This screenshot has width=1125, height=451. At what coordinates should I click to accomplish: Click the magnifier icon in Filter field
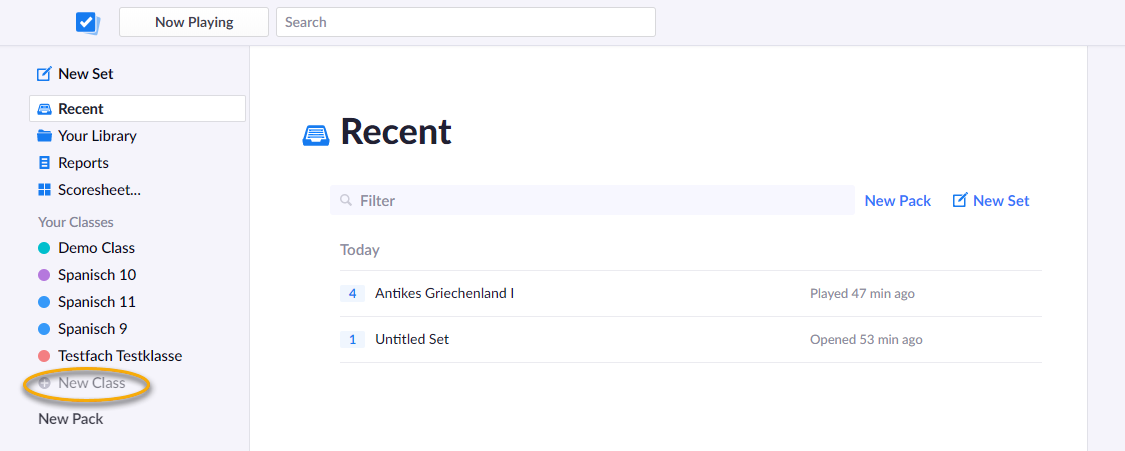tap(346, 200)
